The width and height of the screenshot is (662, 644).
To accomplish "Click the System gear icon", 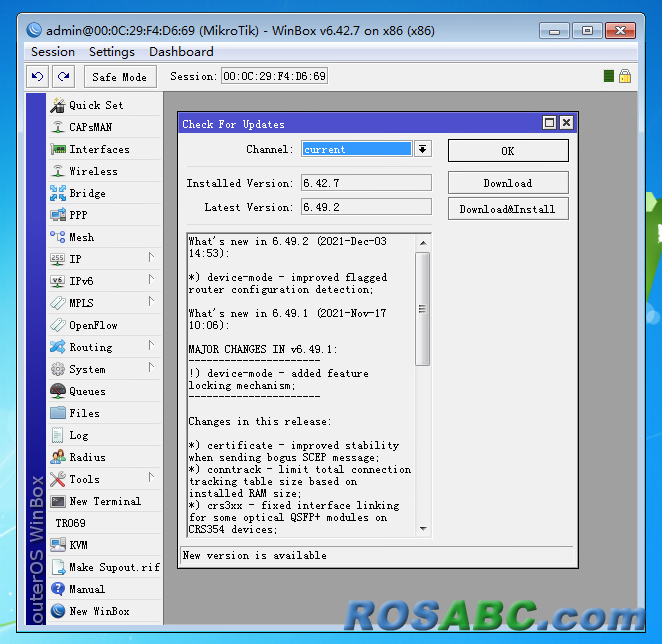I will click(58, 369).
